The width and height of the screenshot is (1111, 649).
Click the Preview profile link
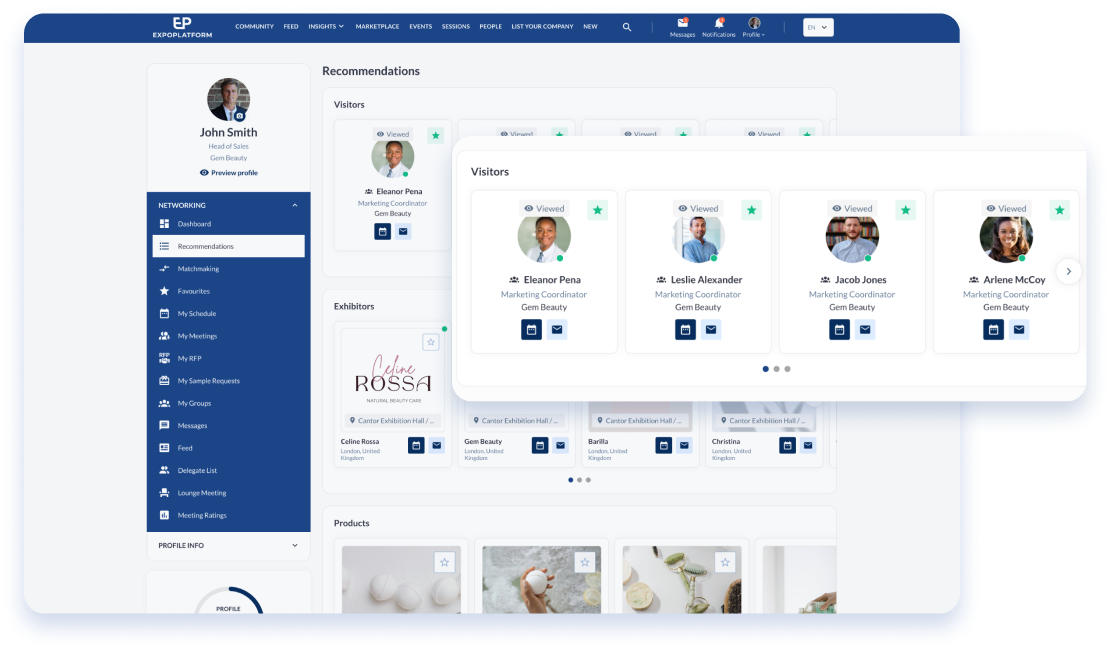click(228, 173)
